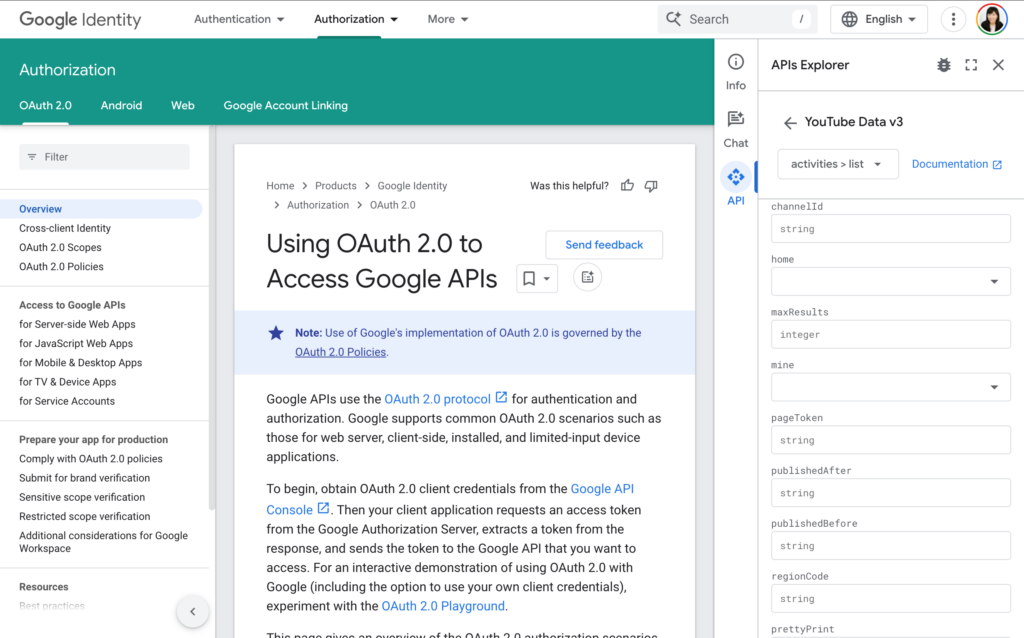Toggle APIs Explorer fullscreen icon
Screen dimensions: 1024x638
[x=971, y=65]
